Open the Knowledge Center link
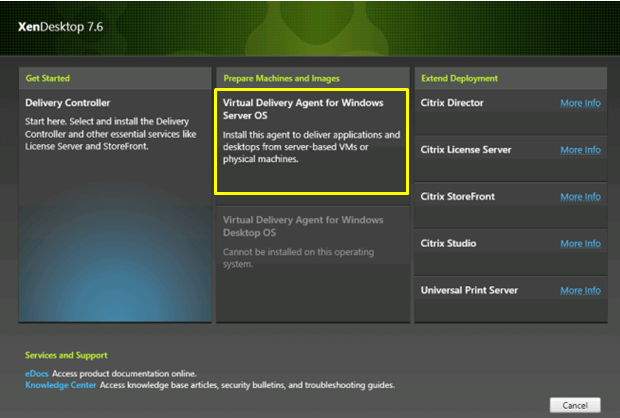Screen dimensions: 620x418 point(60,385)
